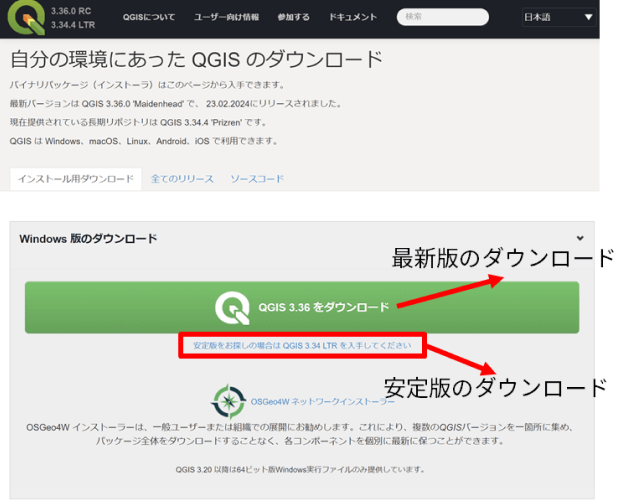The image size is (622, 501).
Task: Select the インストール用ダウンロード tab
Action: point(76,179)
